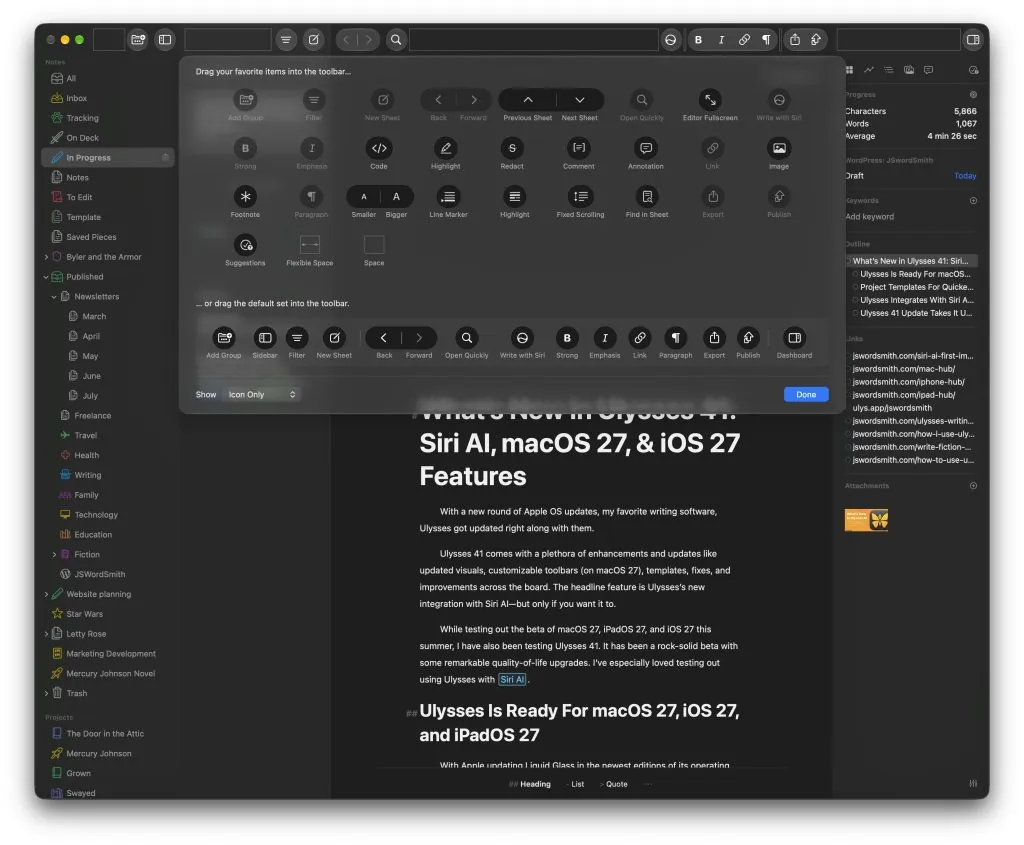The image size is (1024, 845).
Task: Click the Smaller text size button
Action: 364,197
